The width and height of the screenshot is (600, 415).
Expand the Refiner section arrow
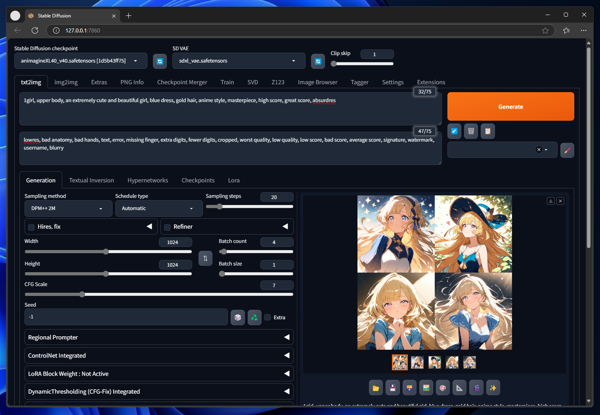[285, 226]
